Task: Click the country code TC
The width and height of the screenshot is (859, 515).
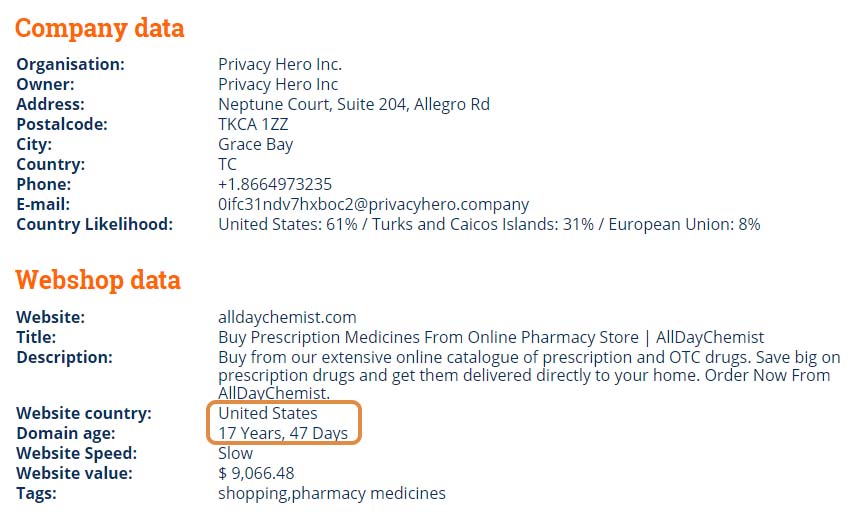Action: [227, 164]
